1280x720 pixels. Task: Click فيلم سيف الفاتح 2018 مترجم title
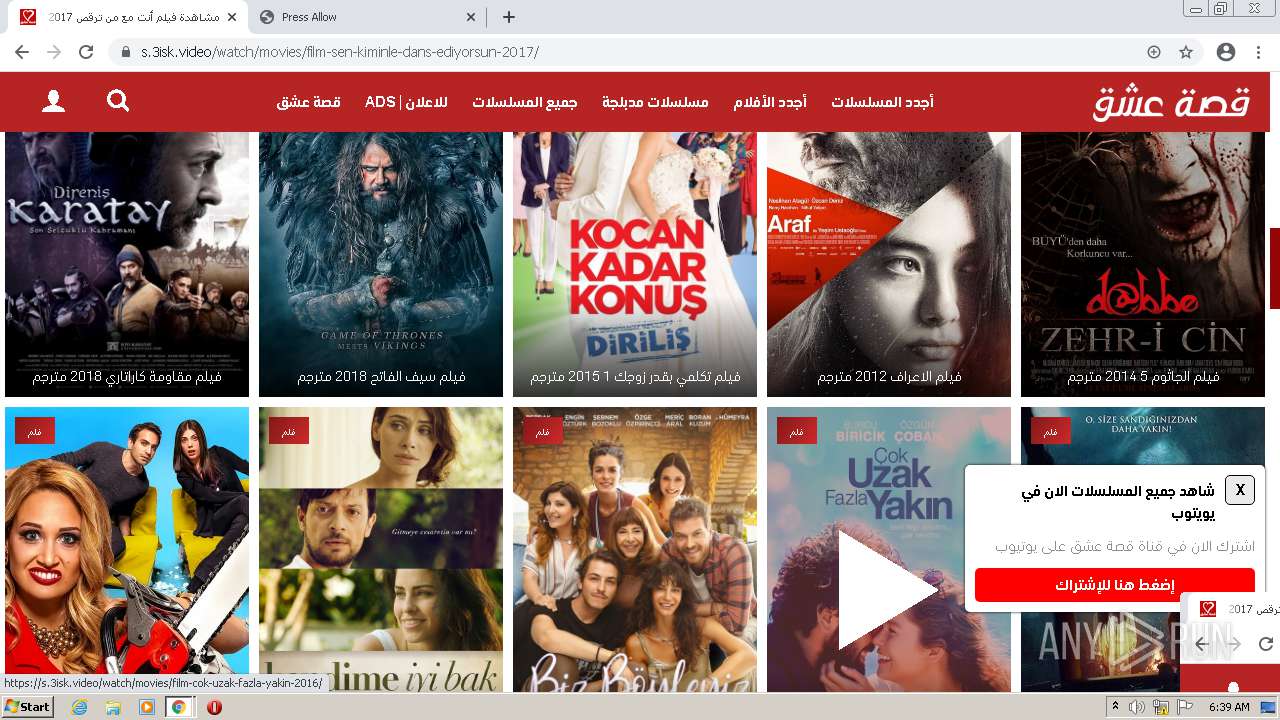point(381,377)
